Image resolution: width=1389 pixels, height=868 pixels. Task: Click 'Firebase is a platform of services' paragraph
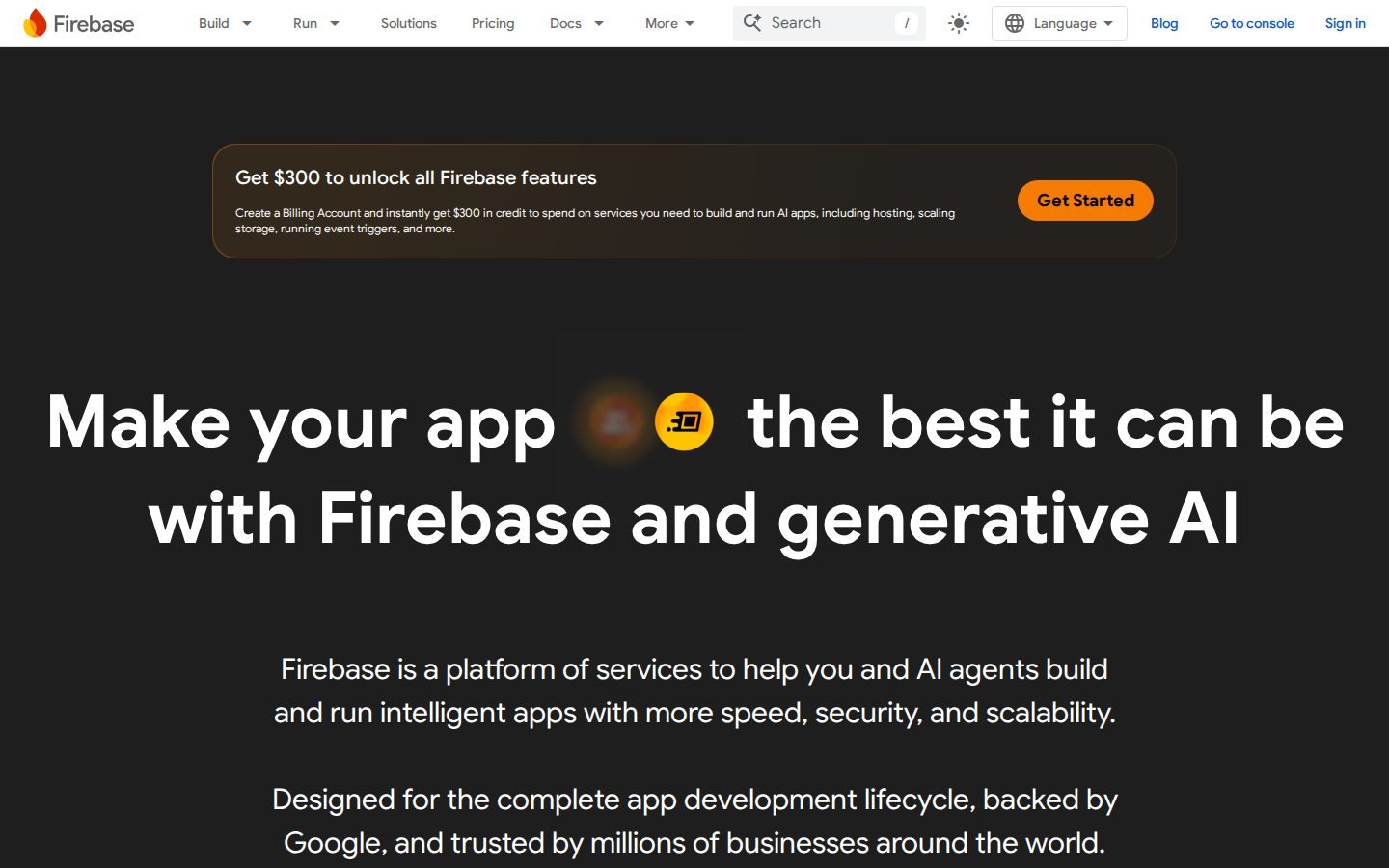pos(694,691)
